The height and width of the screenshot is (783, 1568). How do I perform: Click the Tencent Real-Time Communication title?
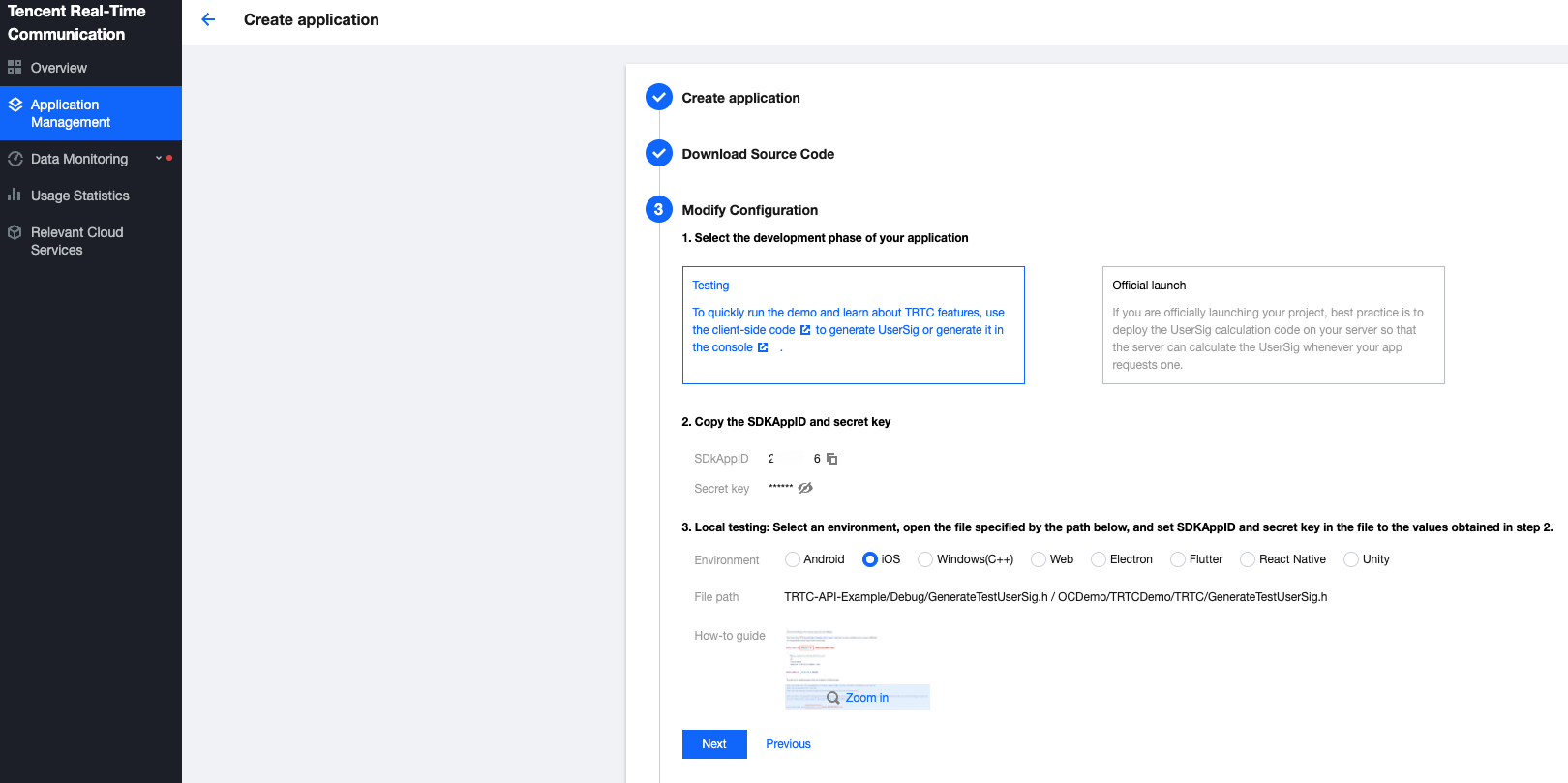click(x=77, y=22)
